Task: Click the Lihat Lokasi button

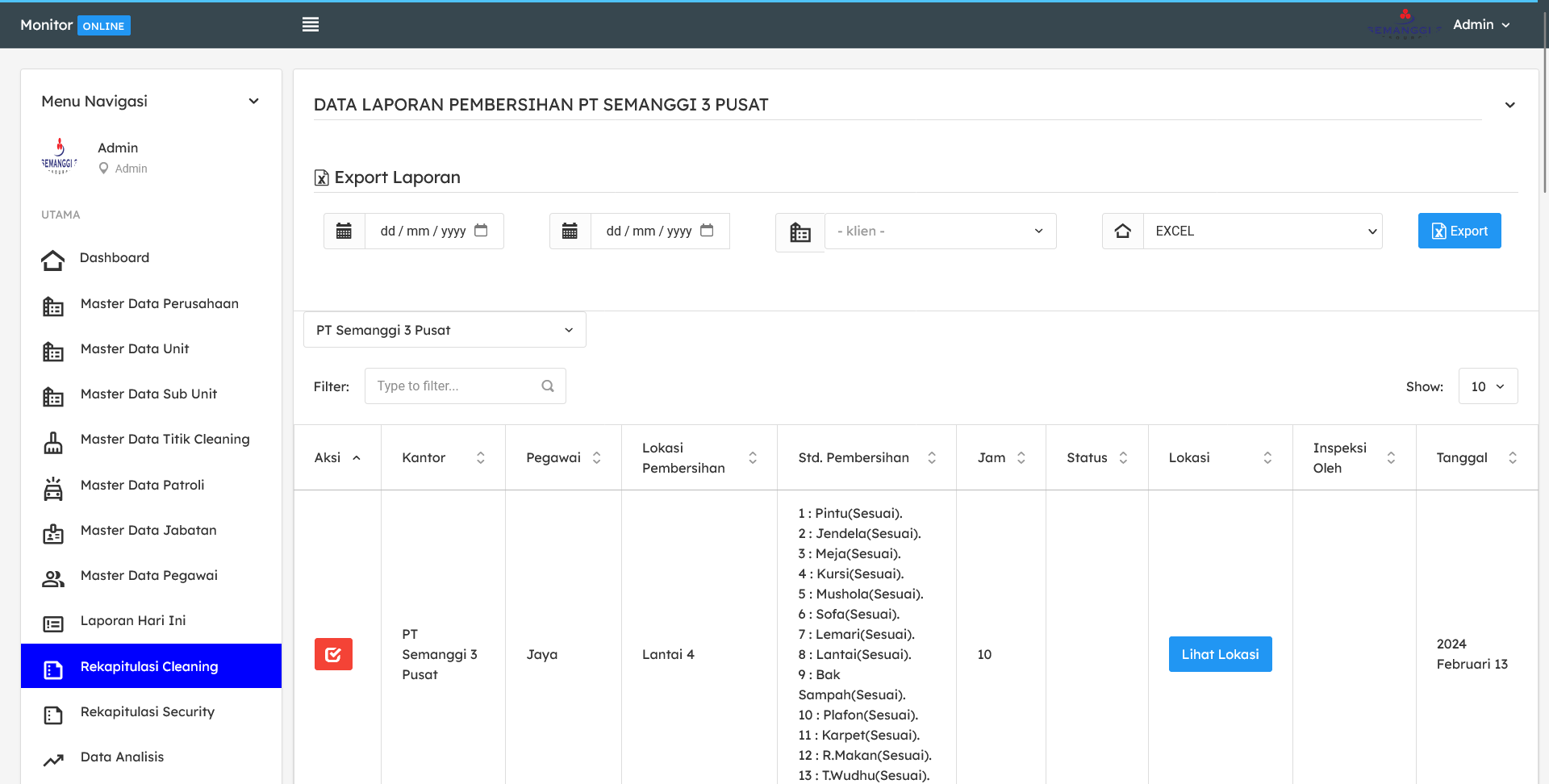Action: pos(1220,654)
